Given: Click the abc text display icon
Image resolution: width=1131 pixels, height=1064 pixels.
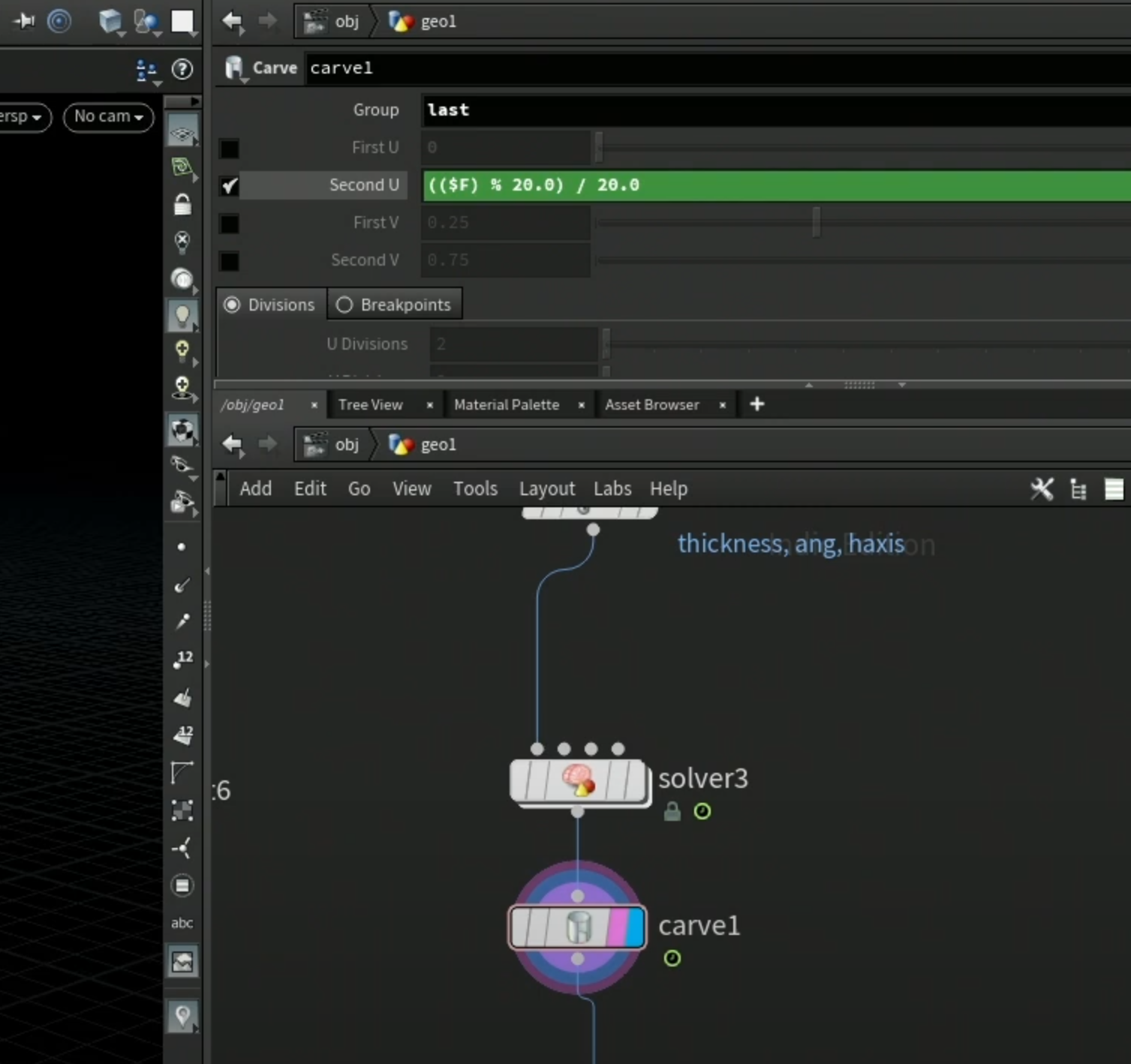Looking at the screenshot, I should (x=182, y=923).
